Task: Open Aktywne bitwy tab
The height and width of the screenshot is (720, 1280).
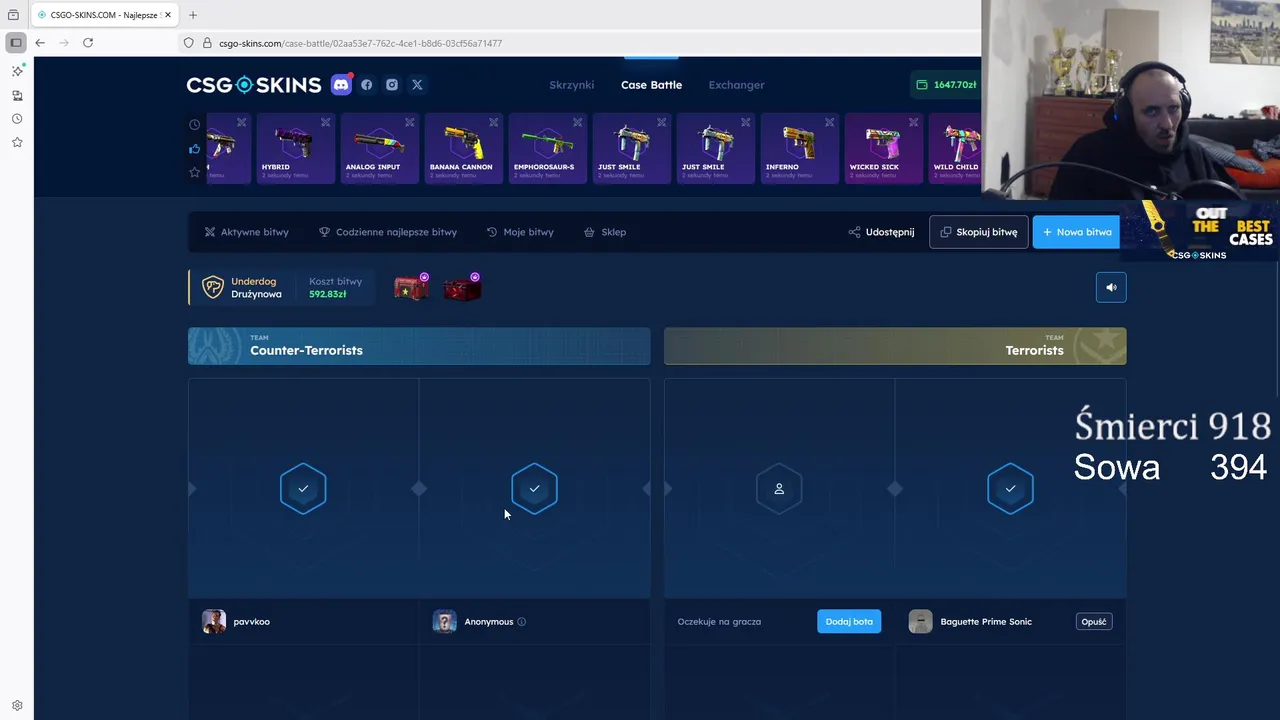Action: coord(246,232)
